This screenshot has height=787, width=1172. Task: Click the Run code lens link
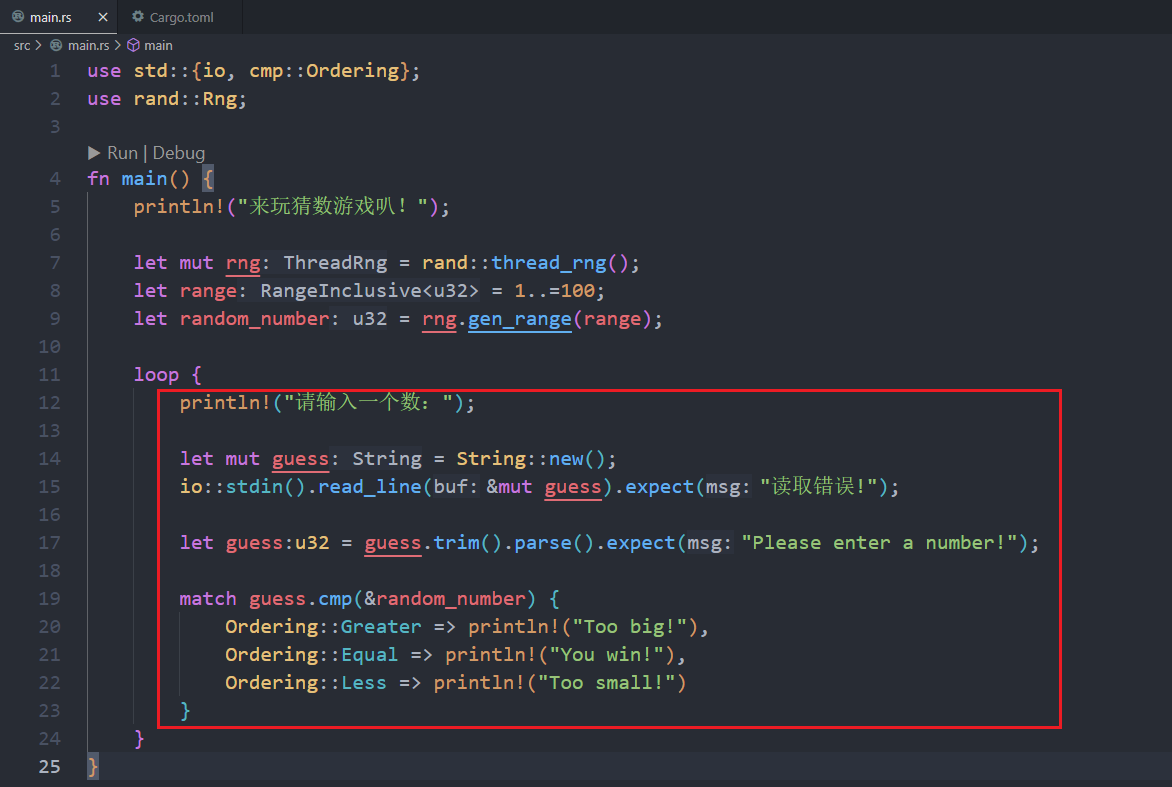click(122, 152)
